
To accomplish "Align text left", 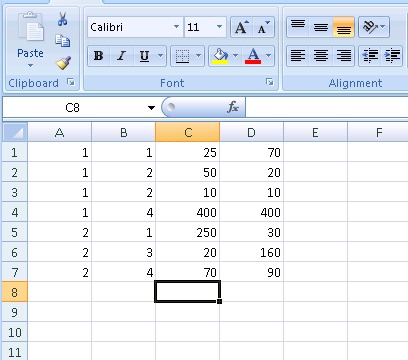I will (x=298, y=56).
